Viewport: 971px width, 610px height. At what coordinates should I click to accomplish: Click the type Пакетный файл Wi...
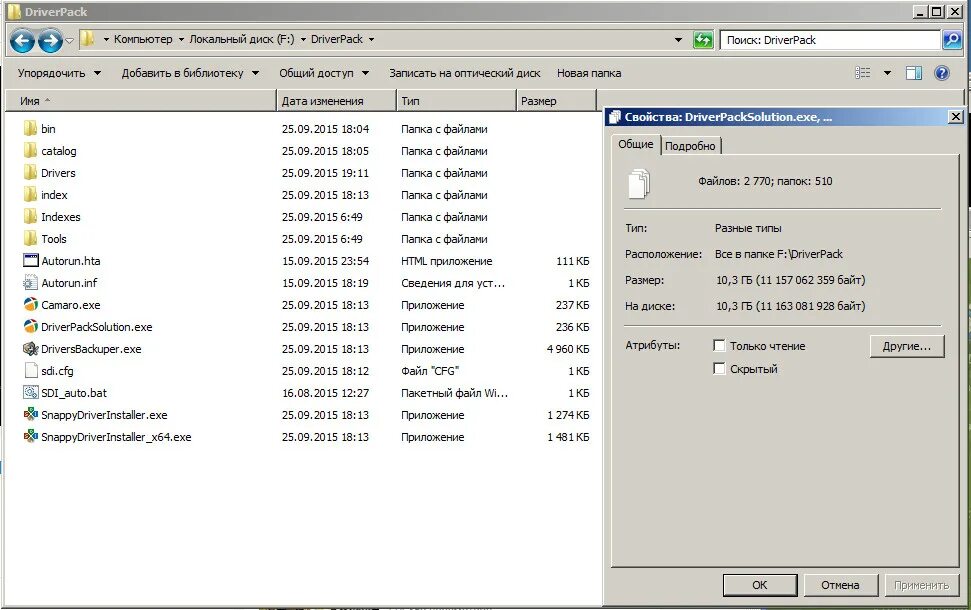pos(454,393)
